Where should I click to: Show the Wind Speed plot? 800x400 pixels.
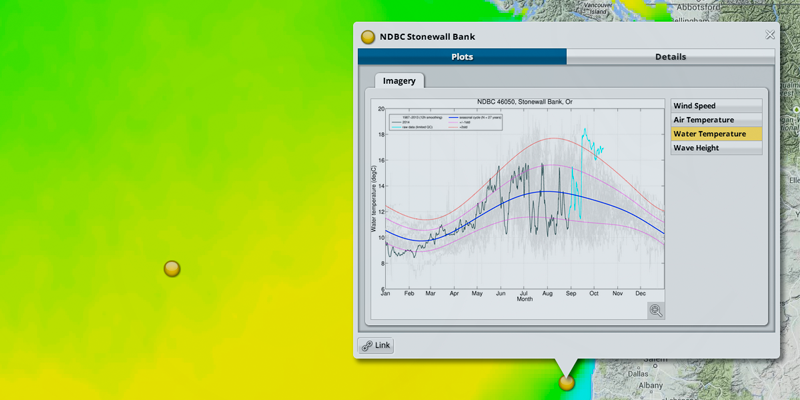coord(716,106)
